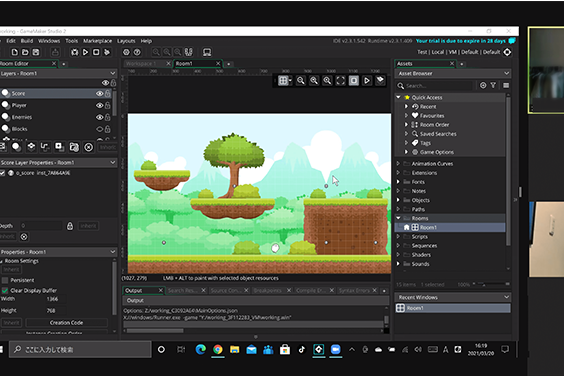This screenshot has width=564, height=376.
Task: Toggle visibility of the Enemies layer
Action: tap(99, 117)
